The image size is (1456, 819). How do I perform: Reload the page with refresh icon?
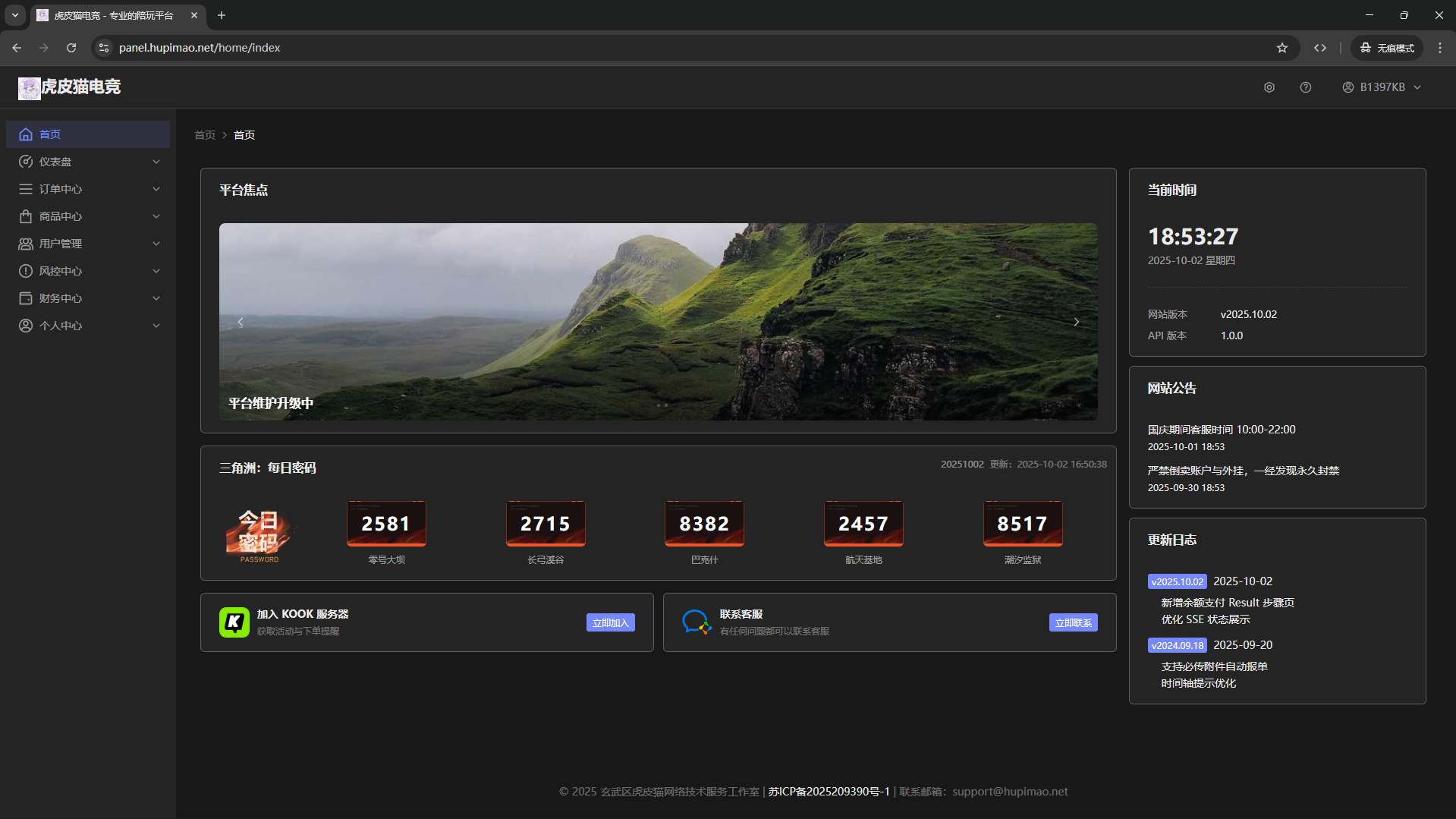[71, 48]
